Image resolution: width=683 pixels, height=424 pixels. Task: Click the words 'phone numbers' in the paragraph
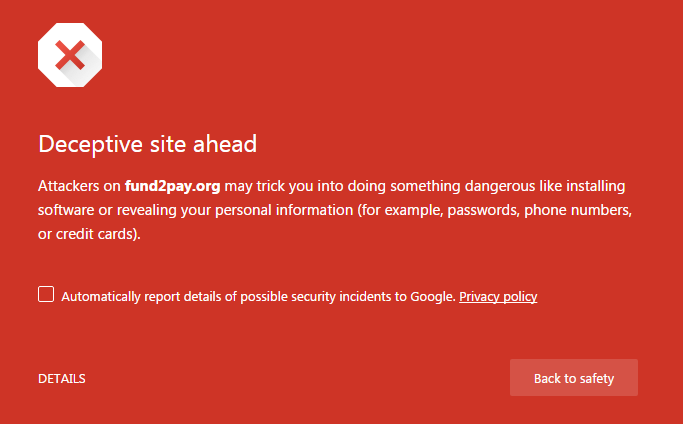click(578, 210)
